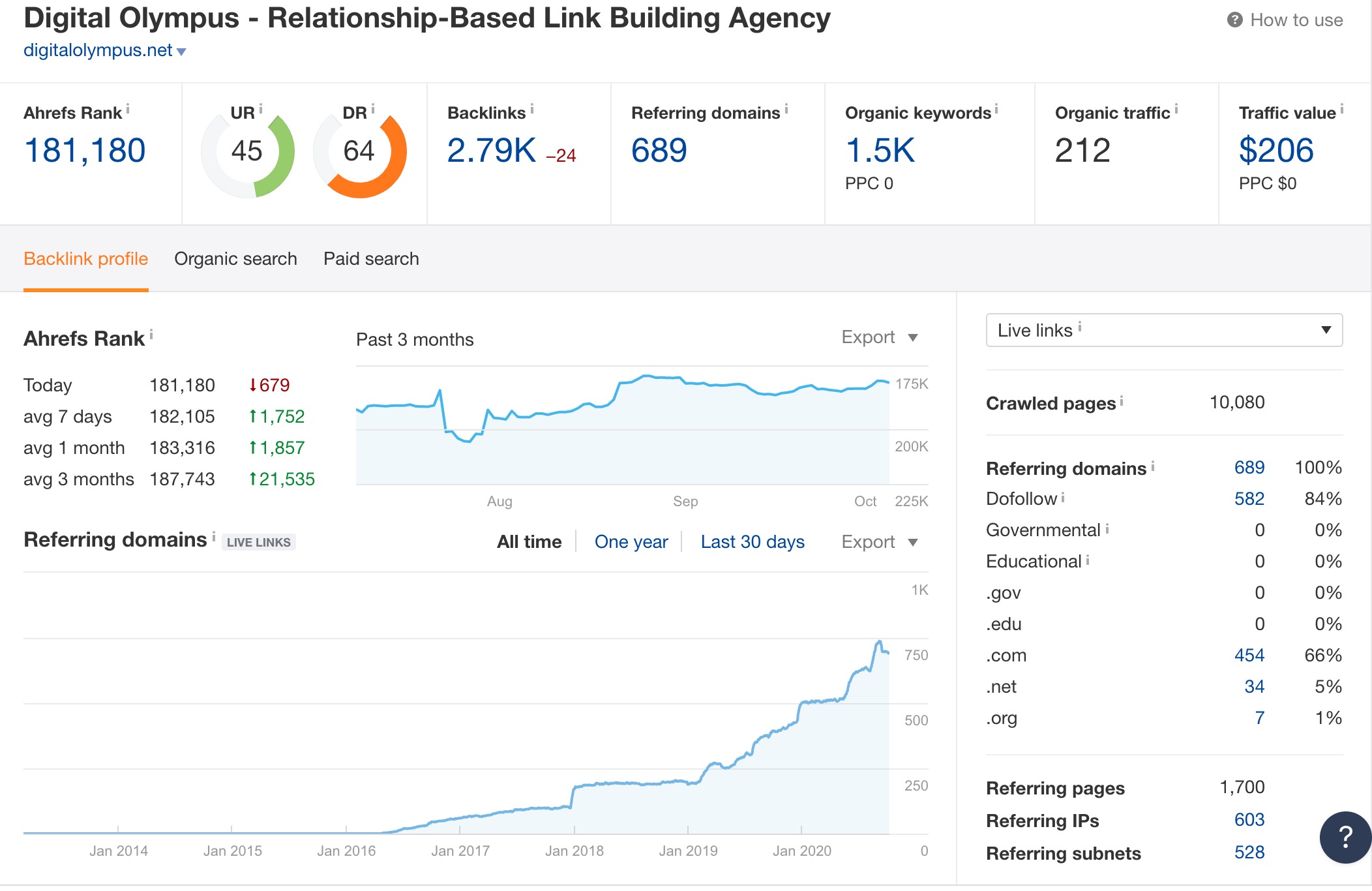Screen dimensions: 1372x891
Task: Click the Organic traffic value 212
Action: pos(1082,151)
